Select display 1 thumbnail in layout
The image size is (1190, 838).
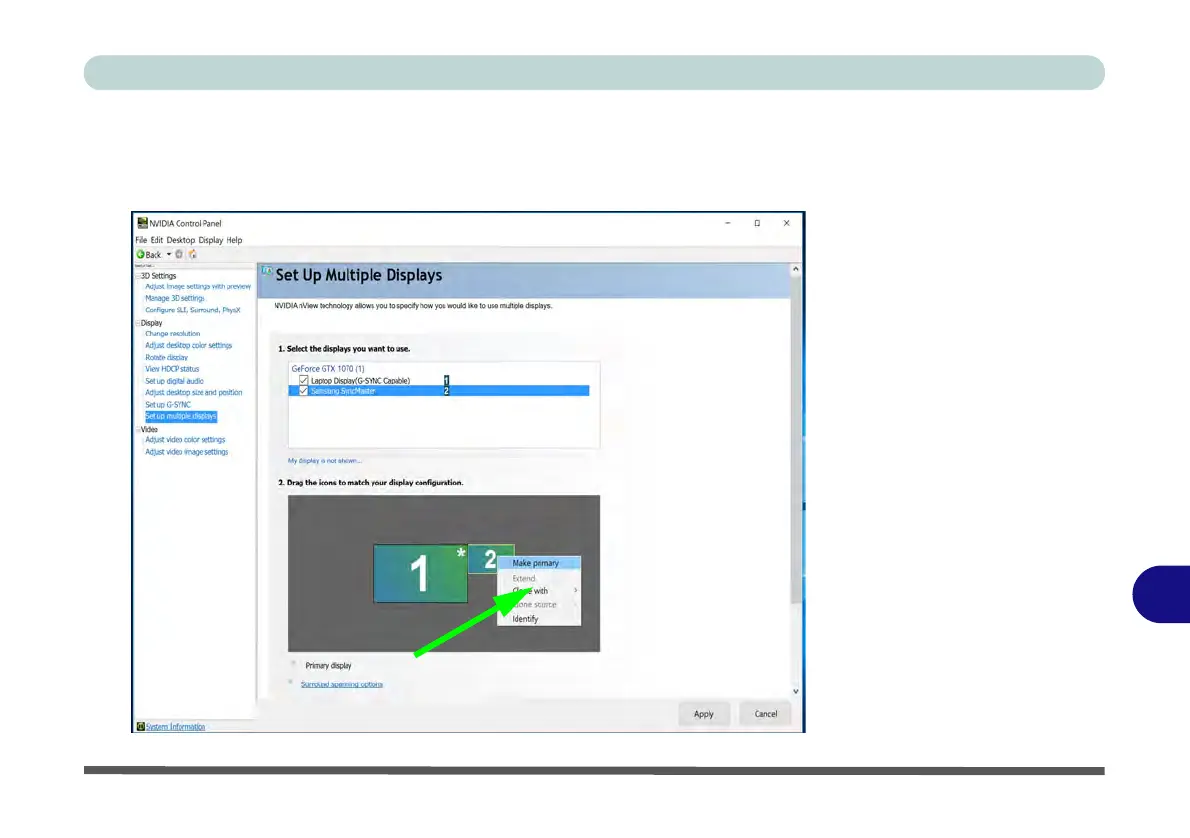tap(420, 573)
